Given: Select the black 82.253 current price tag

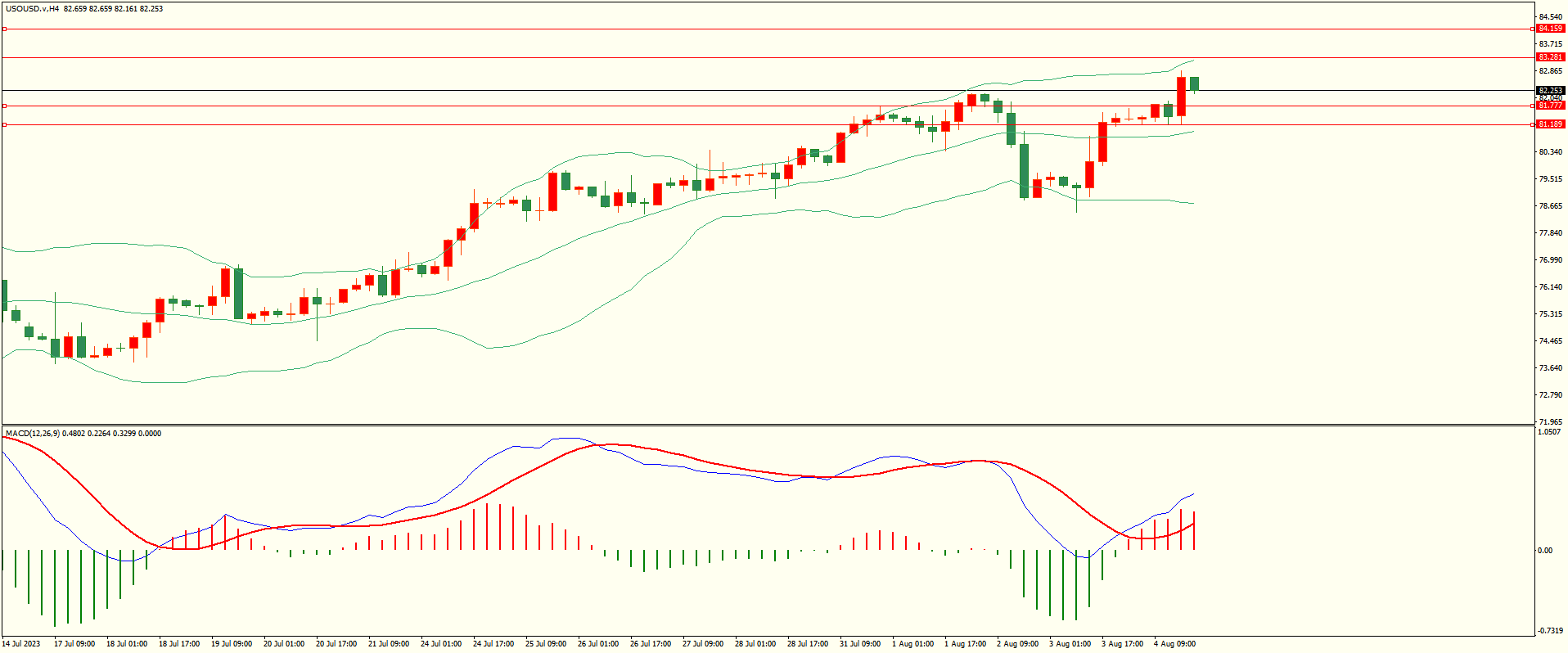Looking at the screenshot, I should [1550, 91].
